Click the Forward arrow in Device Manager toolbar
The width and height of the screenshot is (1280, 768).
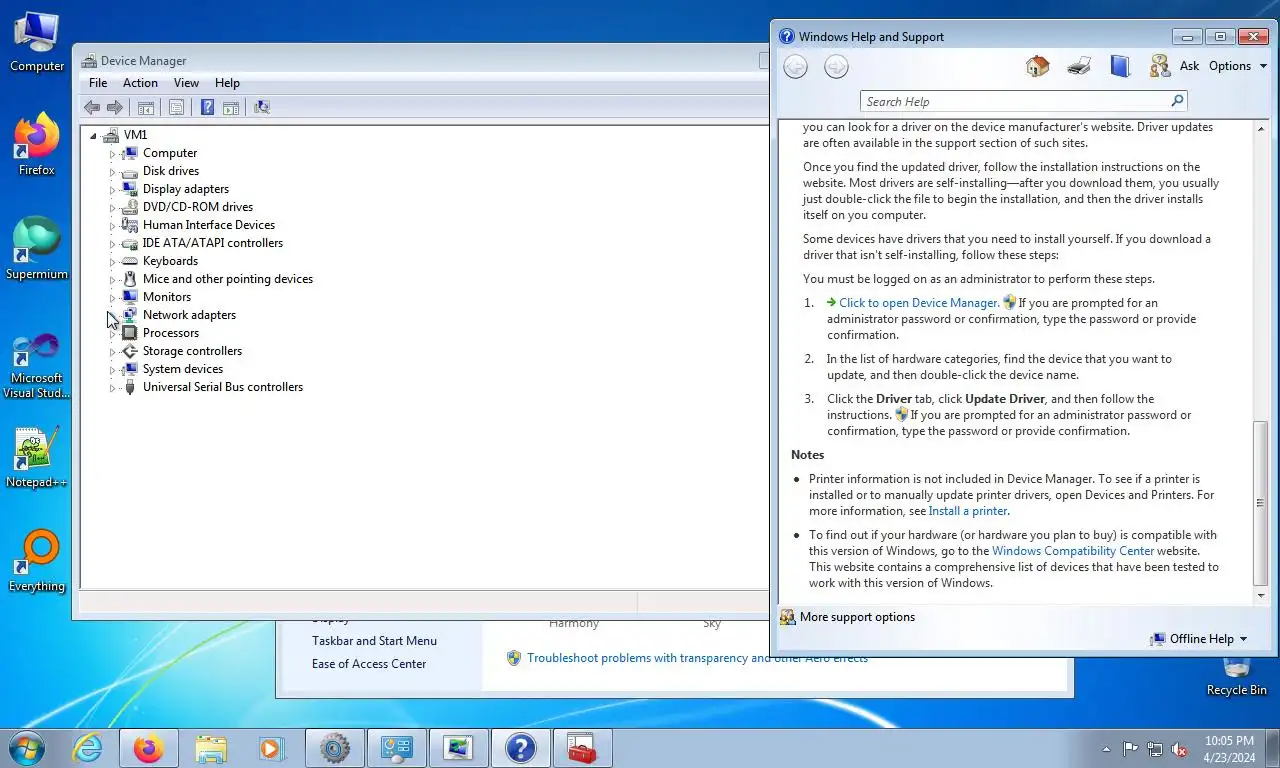click(x=115, y=107)
